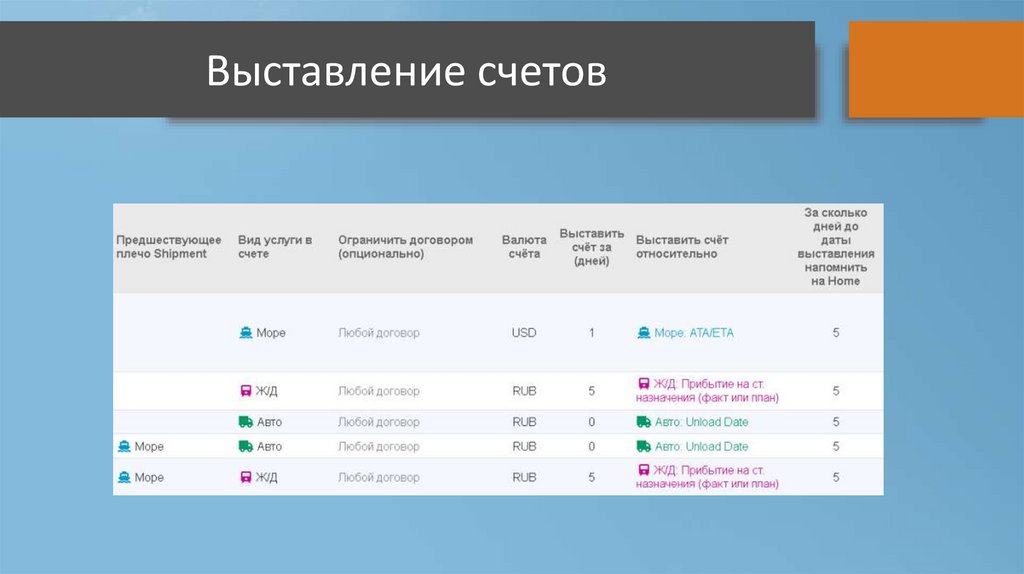The image size is (1024, 574).
Task: Select the USD currency cell
Action: (x=524, y=333)
